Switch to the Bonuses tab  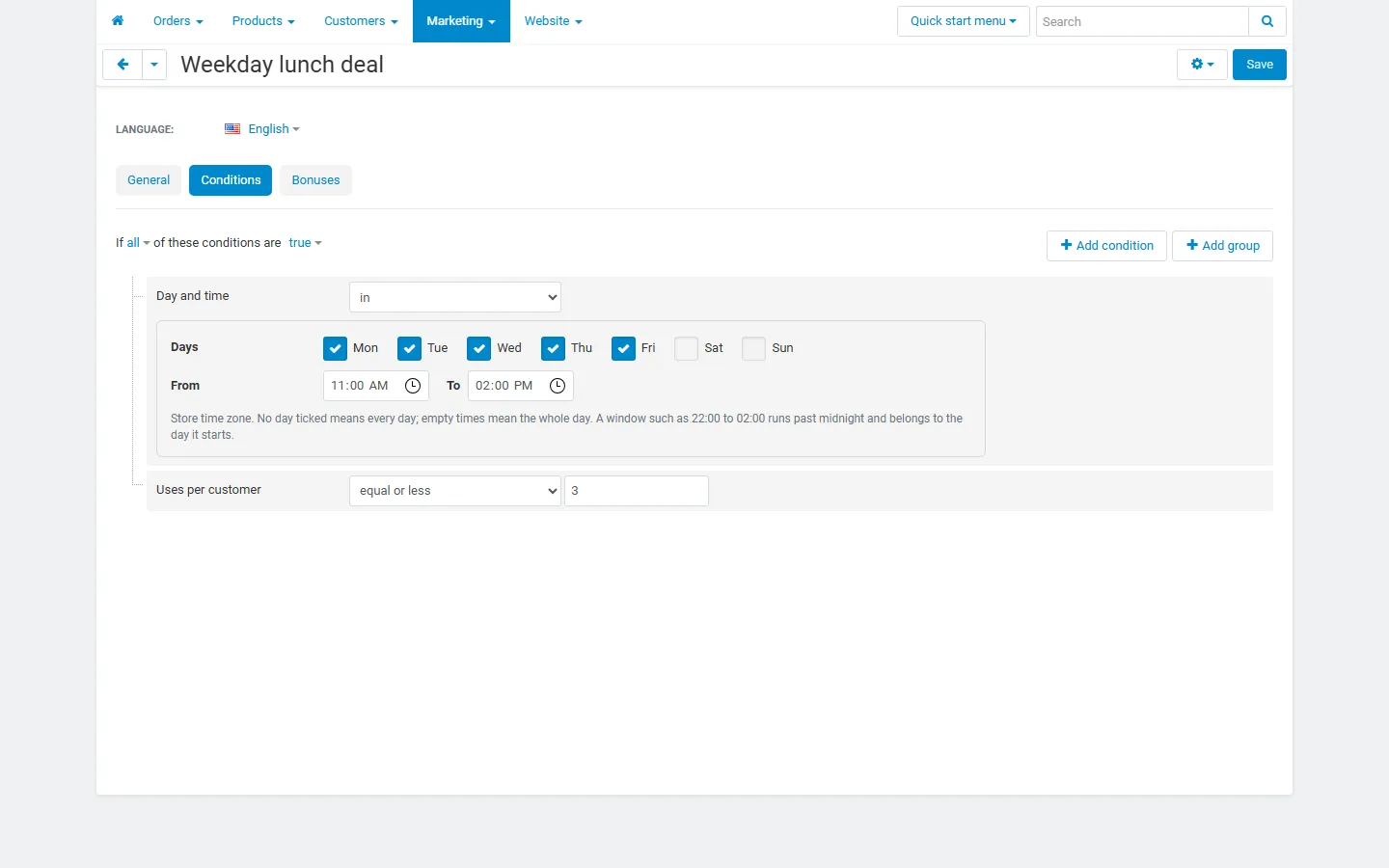coord(316,180)
